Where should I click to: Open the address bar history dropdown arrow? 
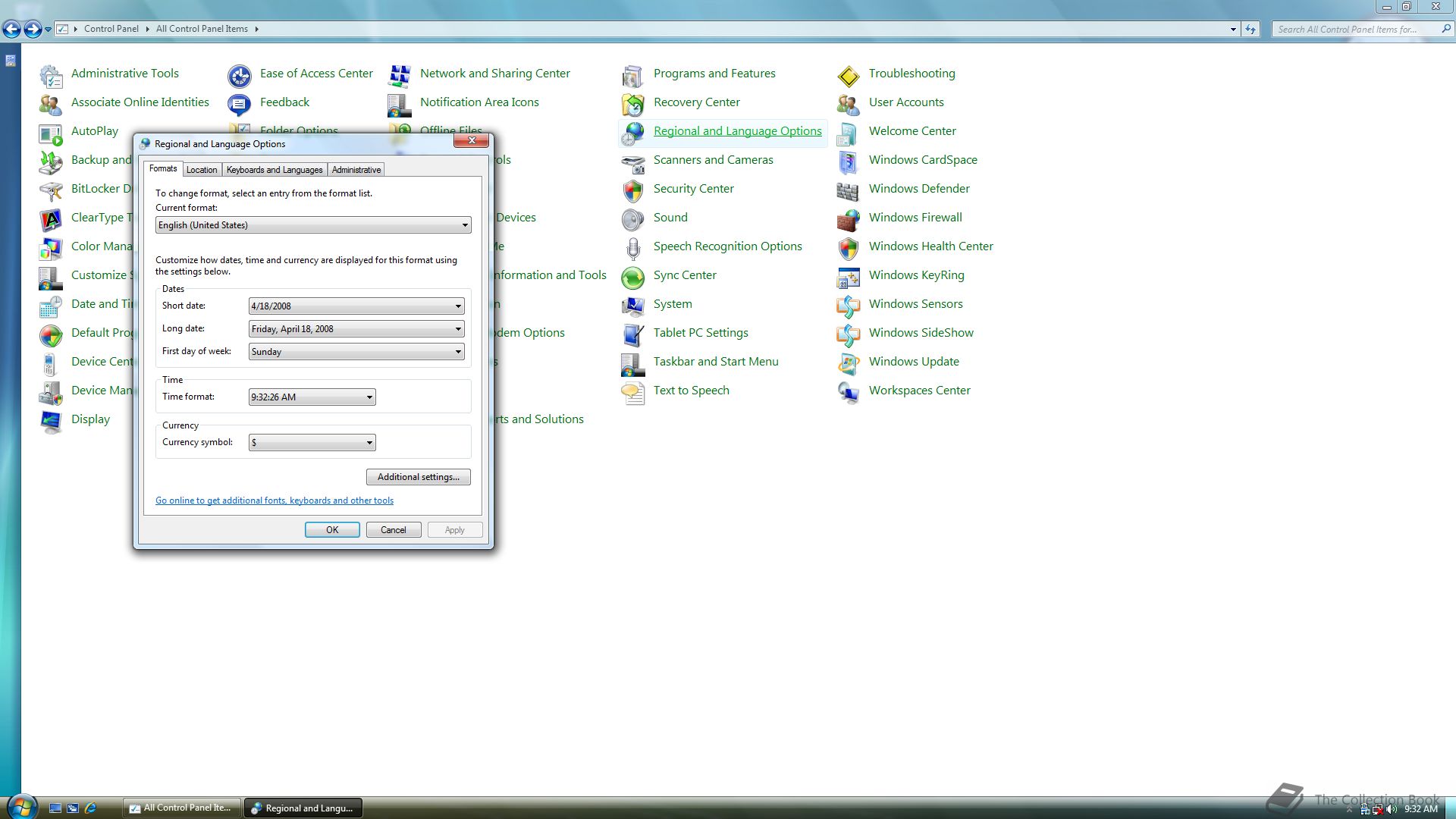(1233, 30)
